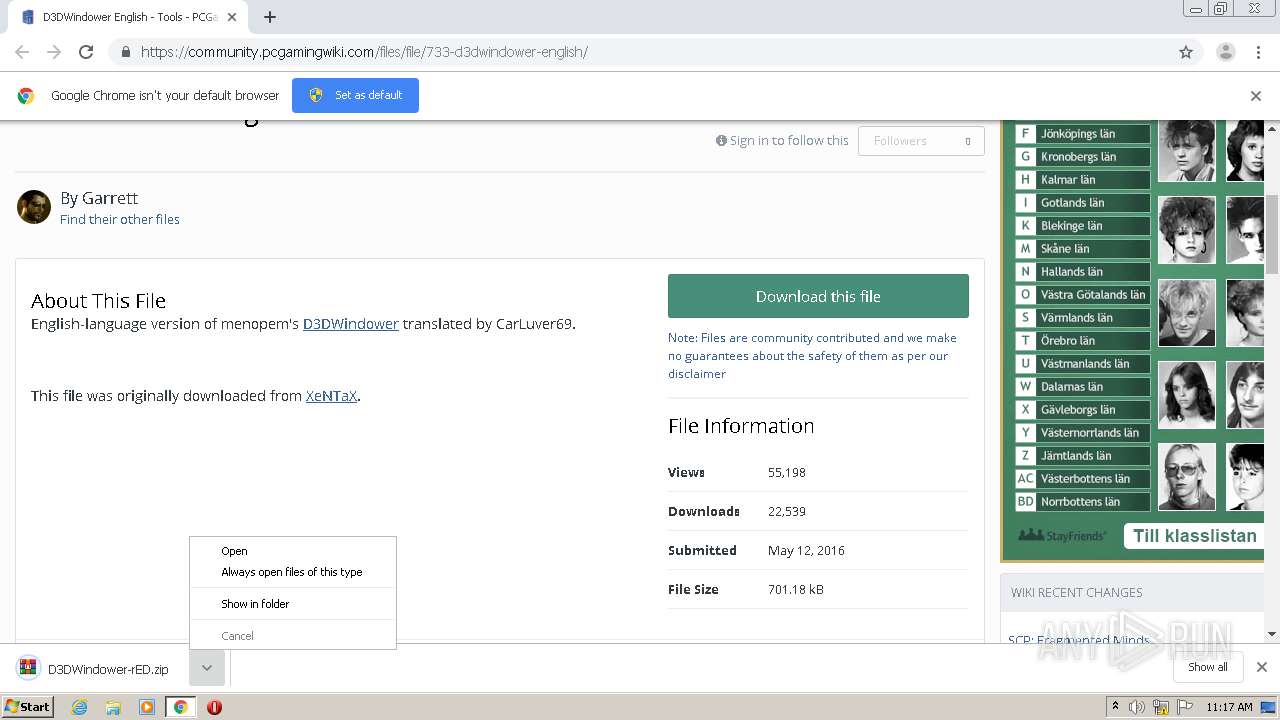
Task: Select Gotlands län in the ad
Action: [1083, 203]
